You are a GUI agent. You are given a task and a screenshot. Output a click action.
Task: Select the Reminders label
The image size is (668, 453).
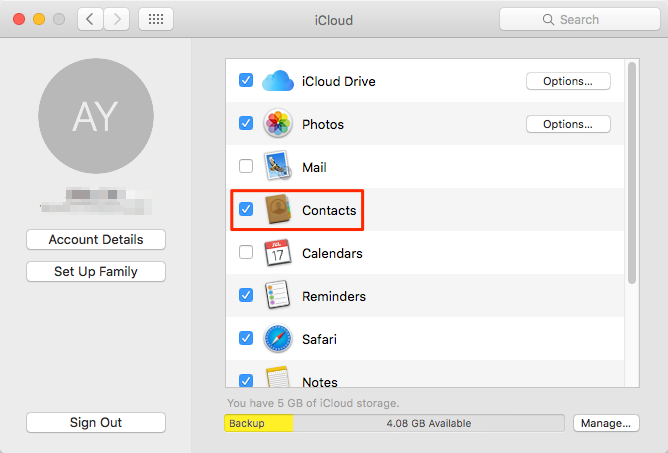[334, 297]
